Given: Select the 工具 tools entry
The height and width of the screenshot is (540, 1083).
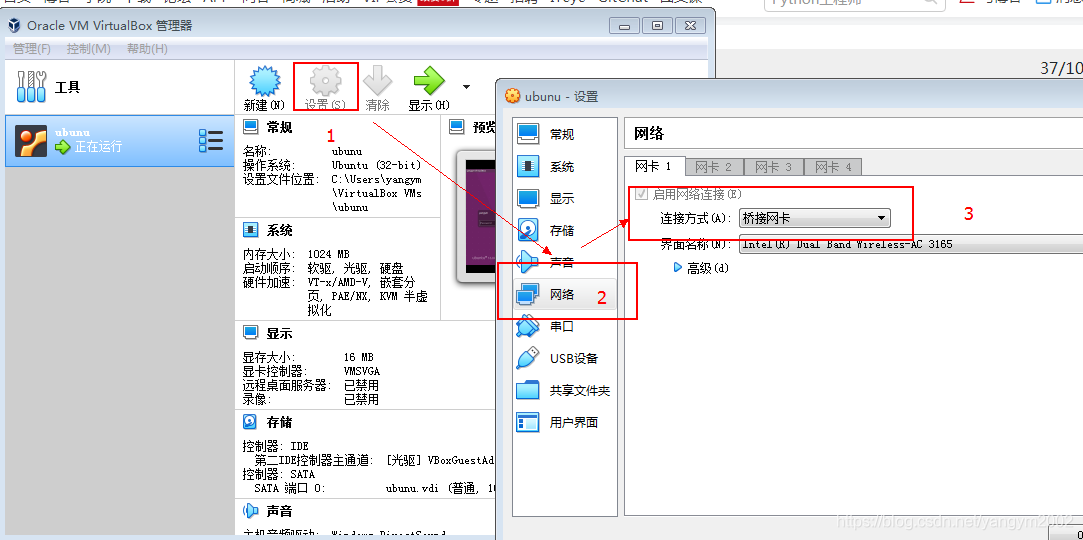Looking at the screenshot, I should pyautogui.click(x=119, y=87).
